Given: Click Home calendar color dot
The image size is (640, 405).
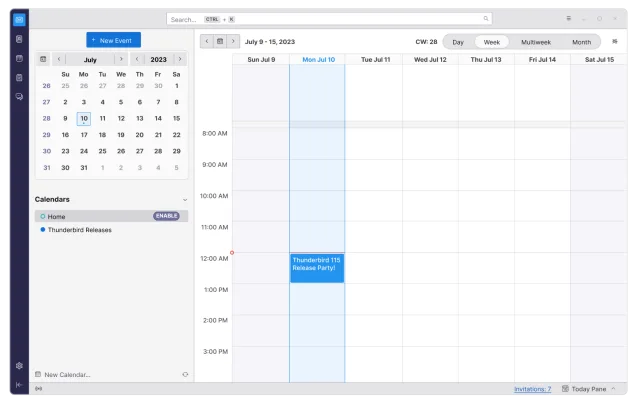Looking at the screenshot, I should pos(42,216).
